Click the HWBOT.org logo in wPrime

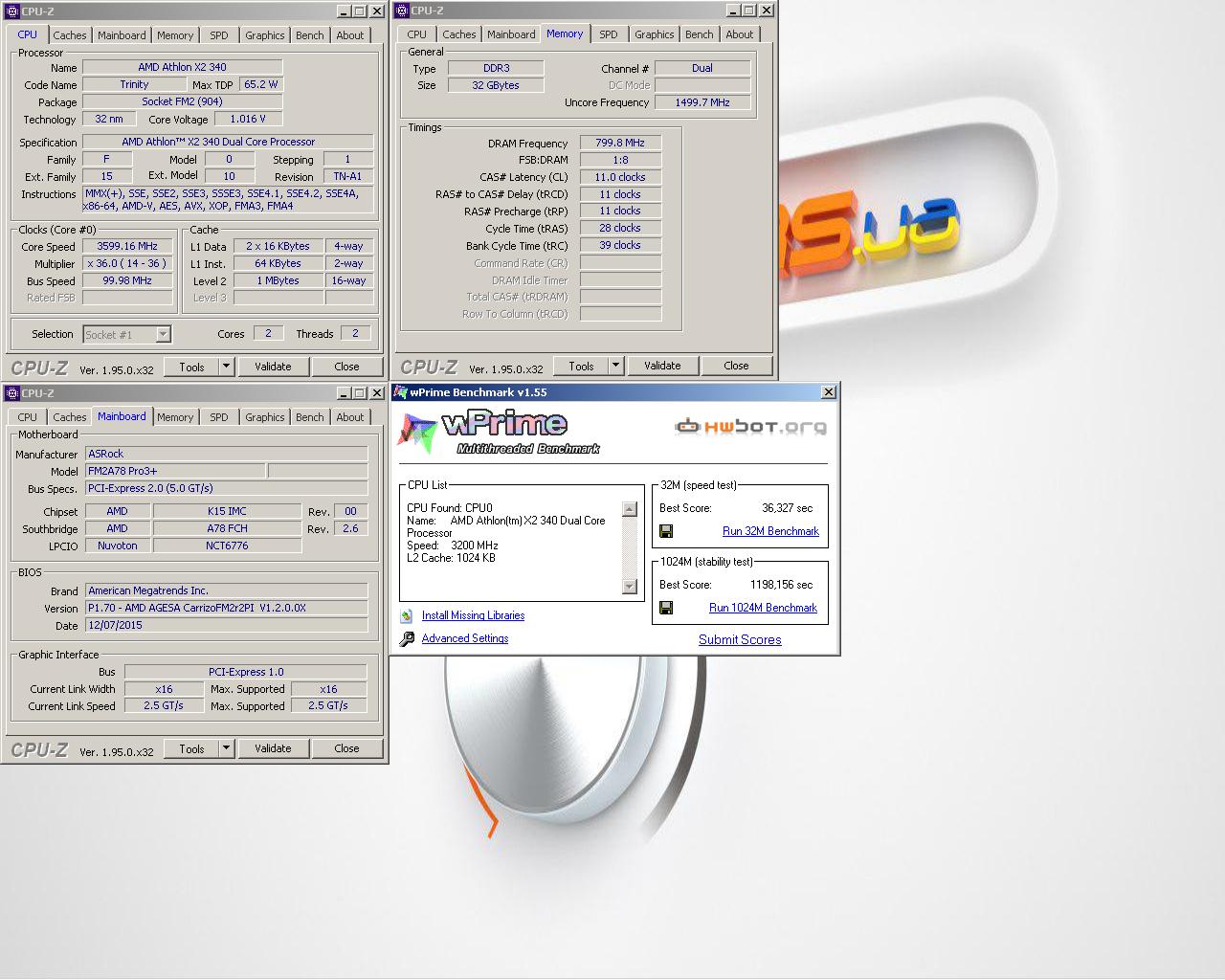(x=750, y=427)
